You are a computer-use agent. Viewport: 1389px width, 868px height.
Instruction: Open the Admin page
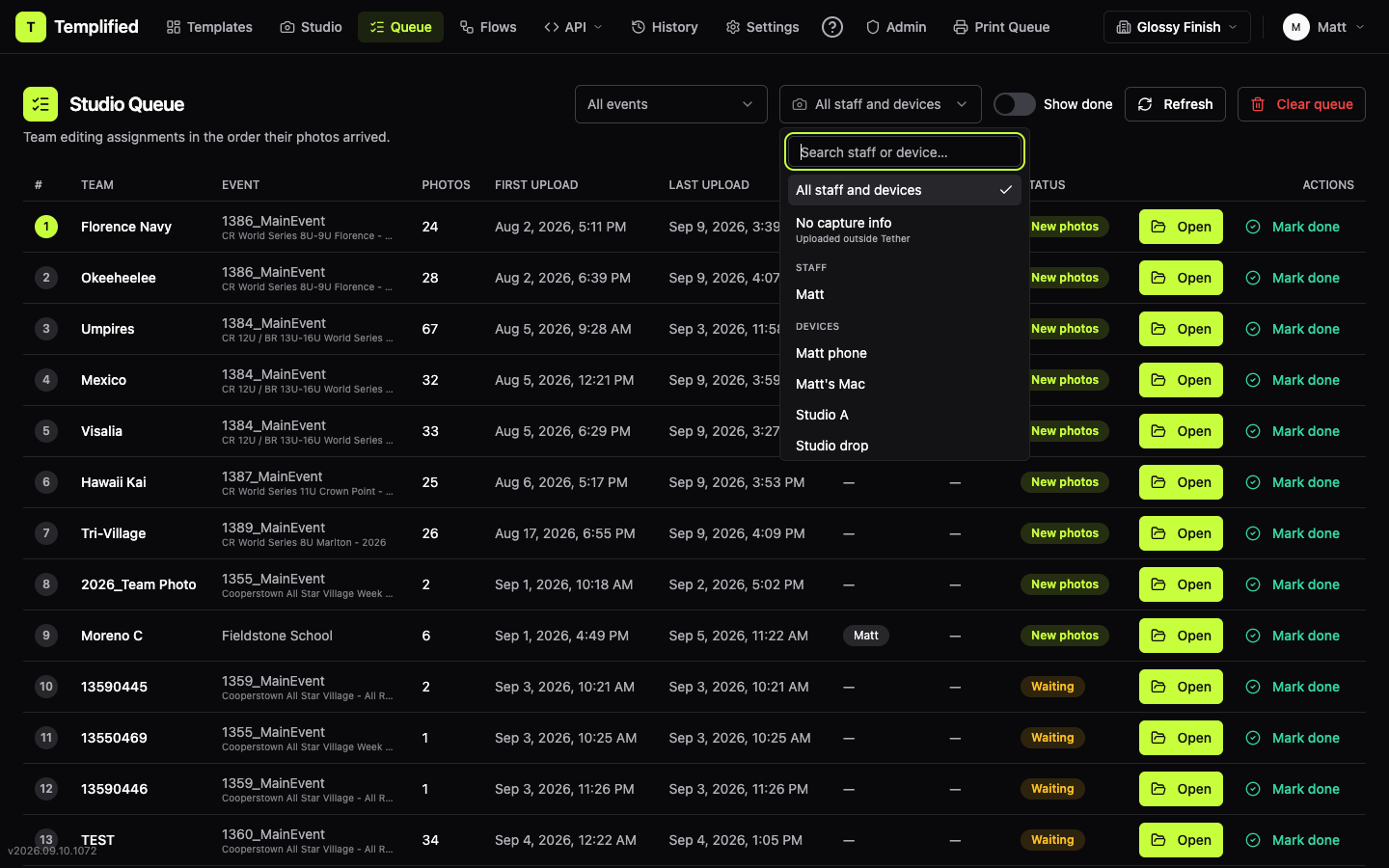[x=896, y=27]
